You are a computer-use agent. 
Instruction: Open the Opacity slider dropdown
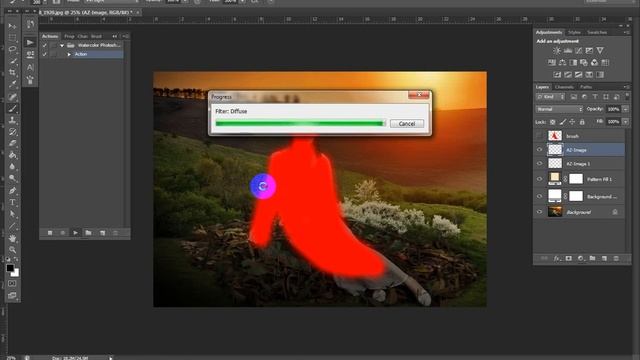(x=625, y=109)
